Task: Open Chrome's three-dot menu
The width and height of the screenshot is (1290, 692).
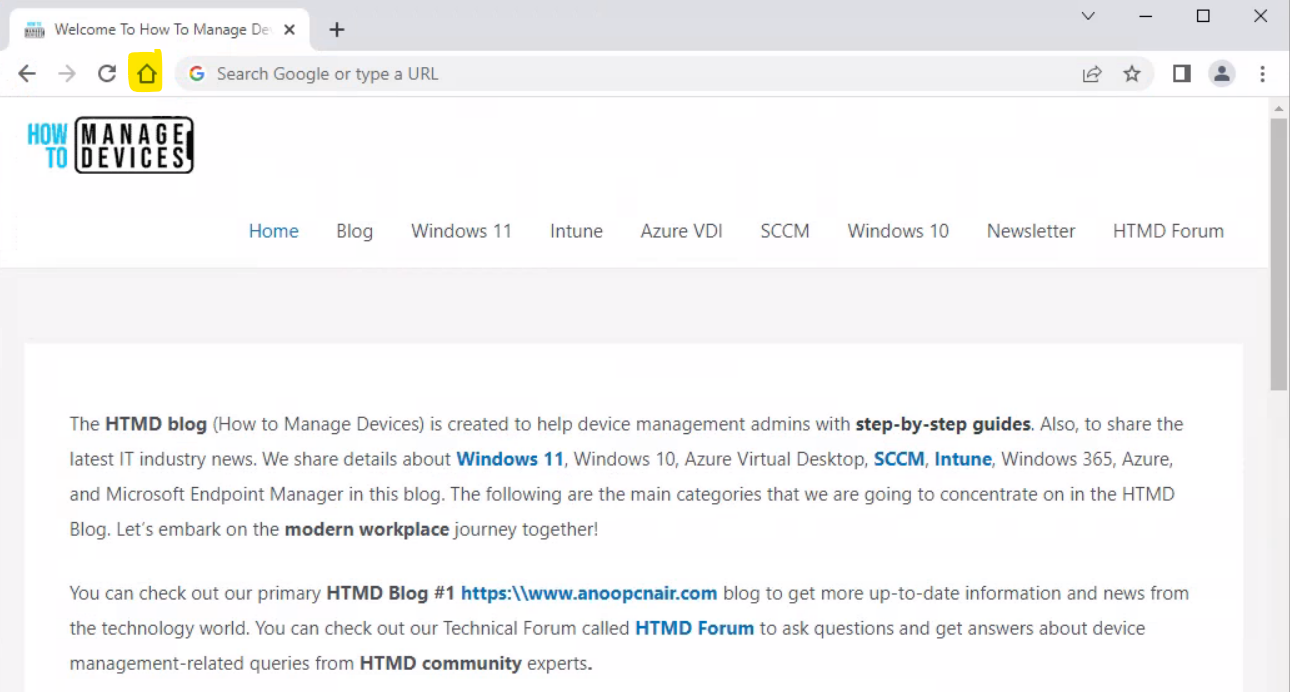Action: tap(1263, 74)
